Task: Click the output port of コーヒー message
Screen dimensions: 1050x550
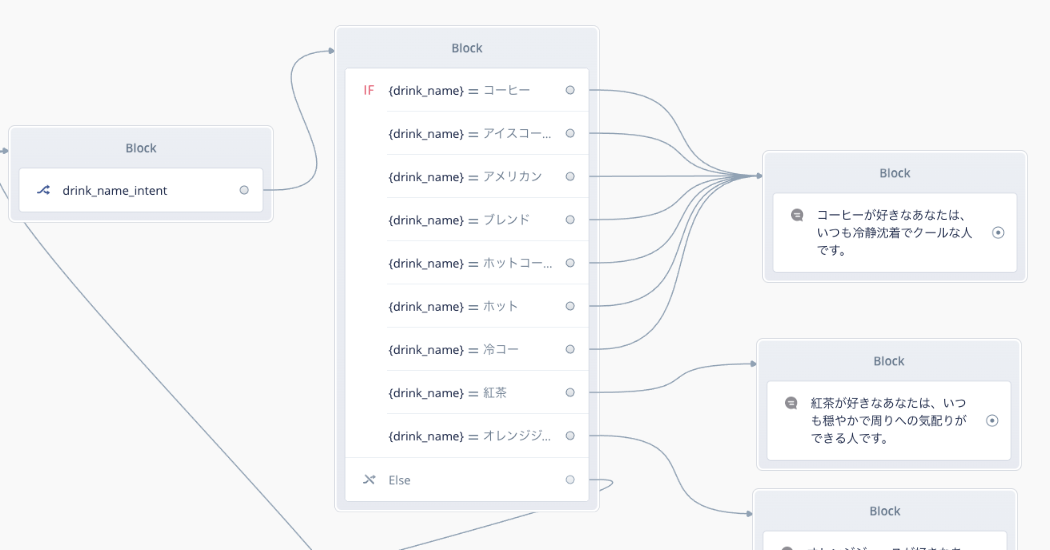Action: coord(998,232)
